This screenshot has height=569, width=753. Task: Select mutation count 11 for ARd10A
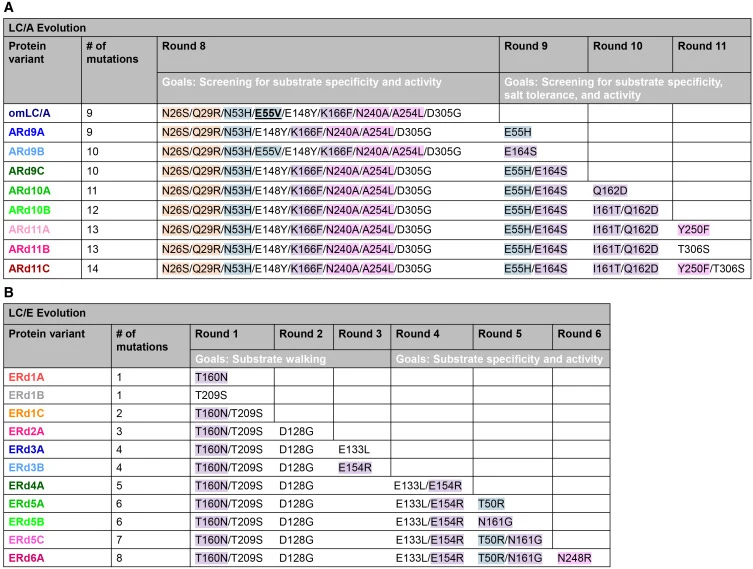92,191
